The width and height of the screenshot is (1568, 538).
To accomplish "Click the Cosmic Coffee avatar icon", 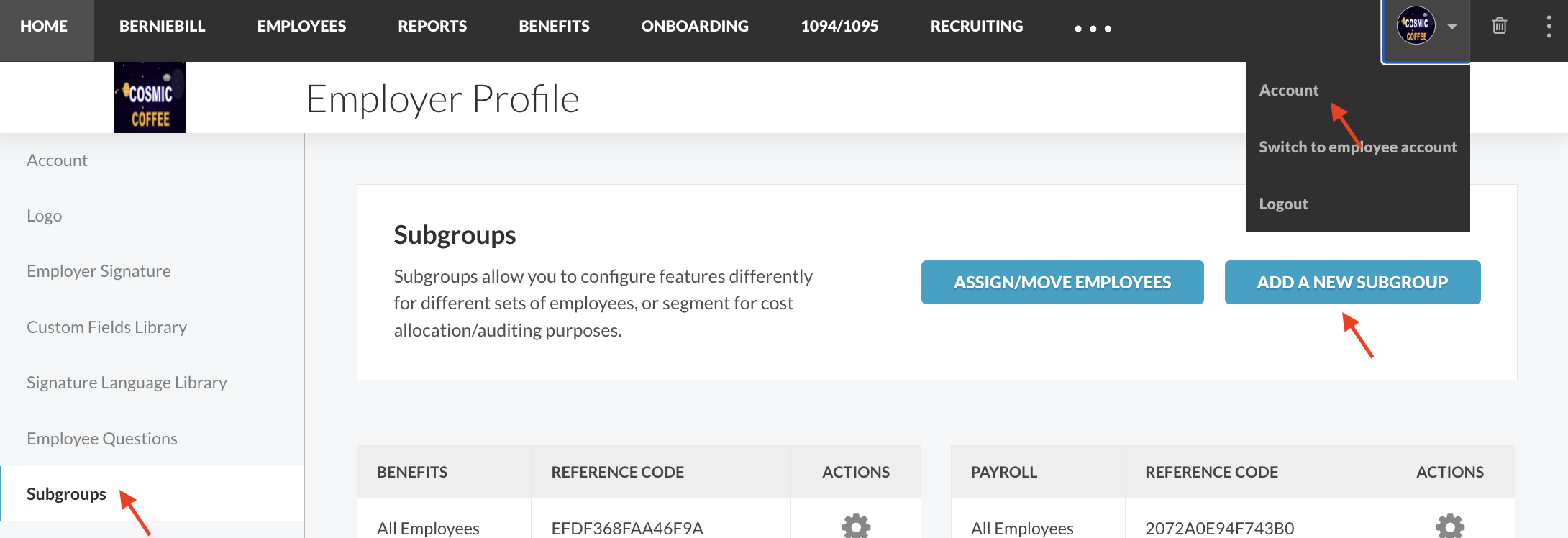I will coord(1416,26).
